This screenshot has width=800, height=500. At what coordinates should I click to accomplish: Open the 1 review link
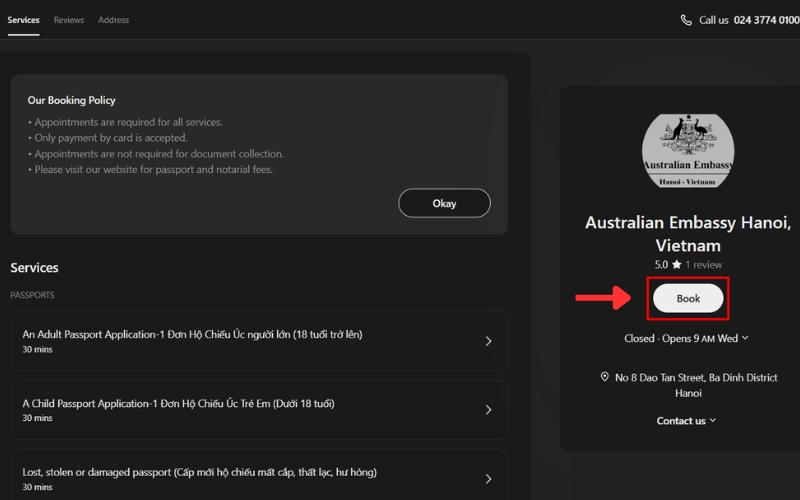(x=703, y=265)
